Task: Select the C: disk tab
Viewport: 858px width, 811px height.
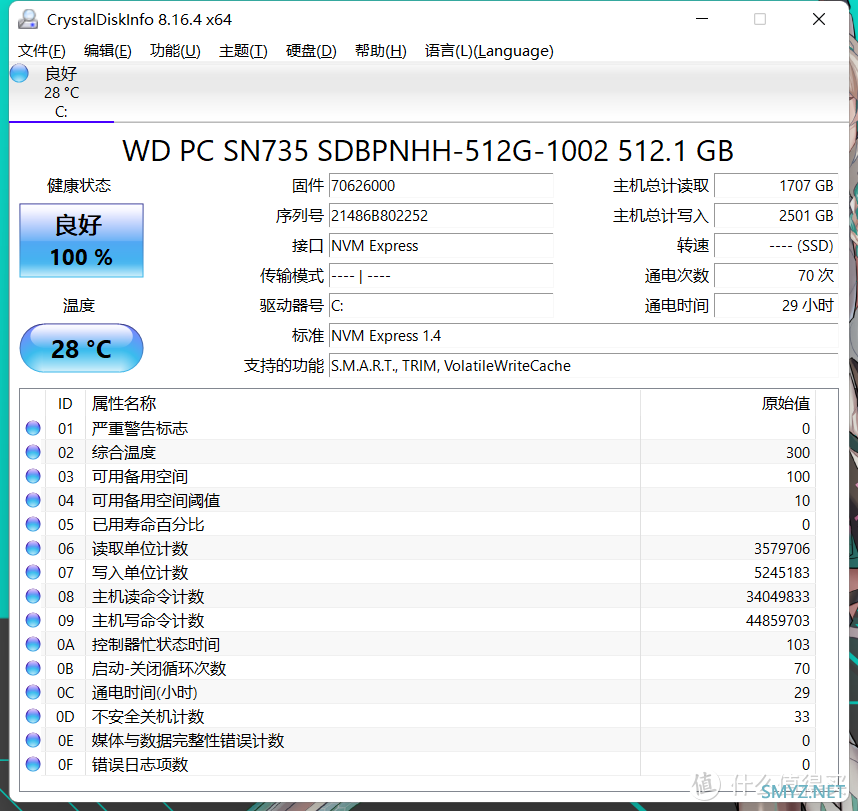Action: (61, 92)
